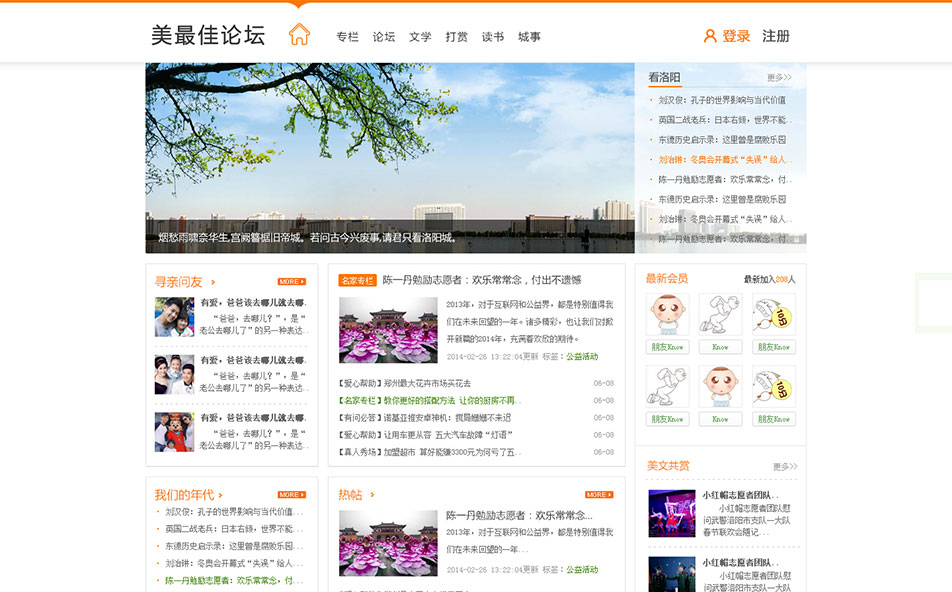The height and width of the screenshot is (592, 952).
Task: Click the orange home icon in header
Action: [299, 35]
